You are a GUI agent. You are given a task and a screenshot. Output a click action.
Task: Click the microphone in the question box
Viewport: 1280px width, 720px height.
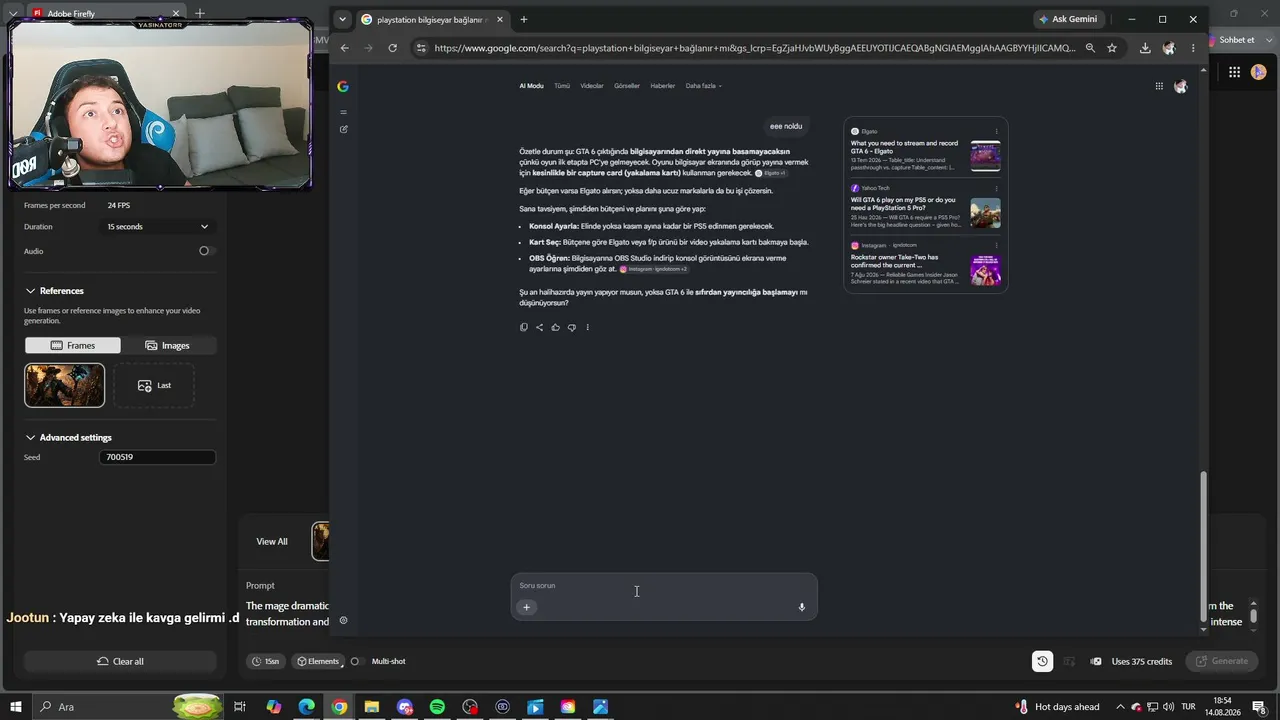801,607
